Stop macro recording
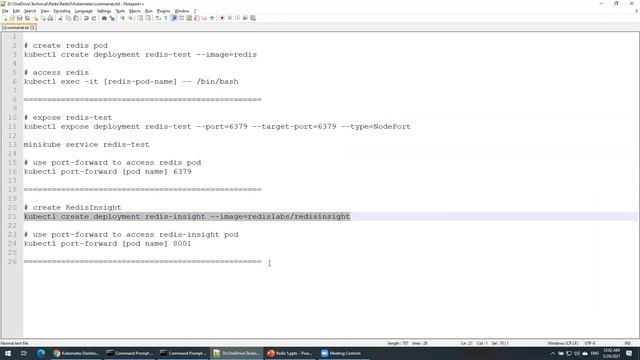Image resolution: width=640 pixels, height=360 pixels. click(x=230, y=18)
